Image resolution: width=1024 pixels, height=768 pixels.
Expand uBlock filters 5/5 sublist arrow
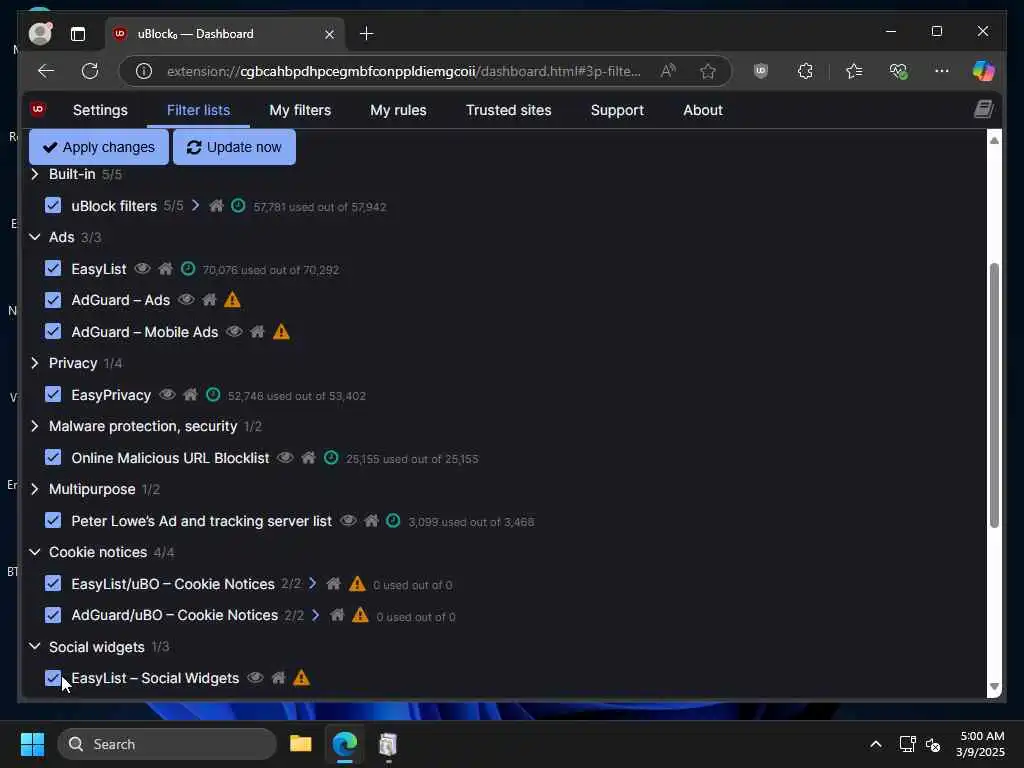coord(195,206)
